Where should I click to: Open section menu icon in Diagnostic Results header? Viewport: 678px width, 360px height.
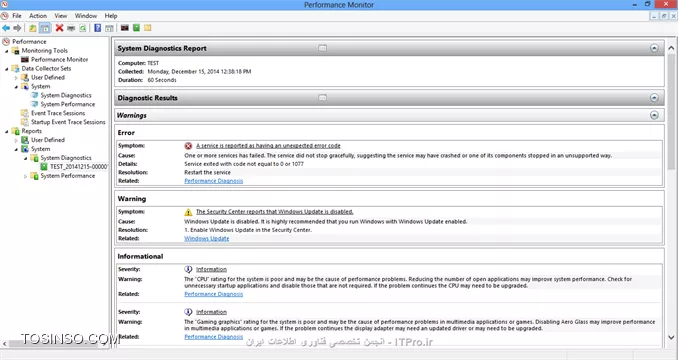tap(323, 98)
